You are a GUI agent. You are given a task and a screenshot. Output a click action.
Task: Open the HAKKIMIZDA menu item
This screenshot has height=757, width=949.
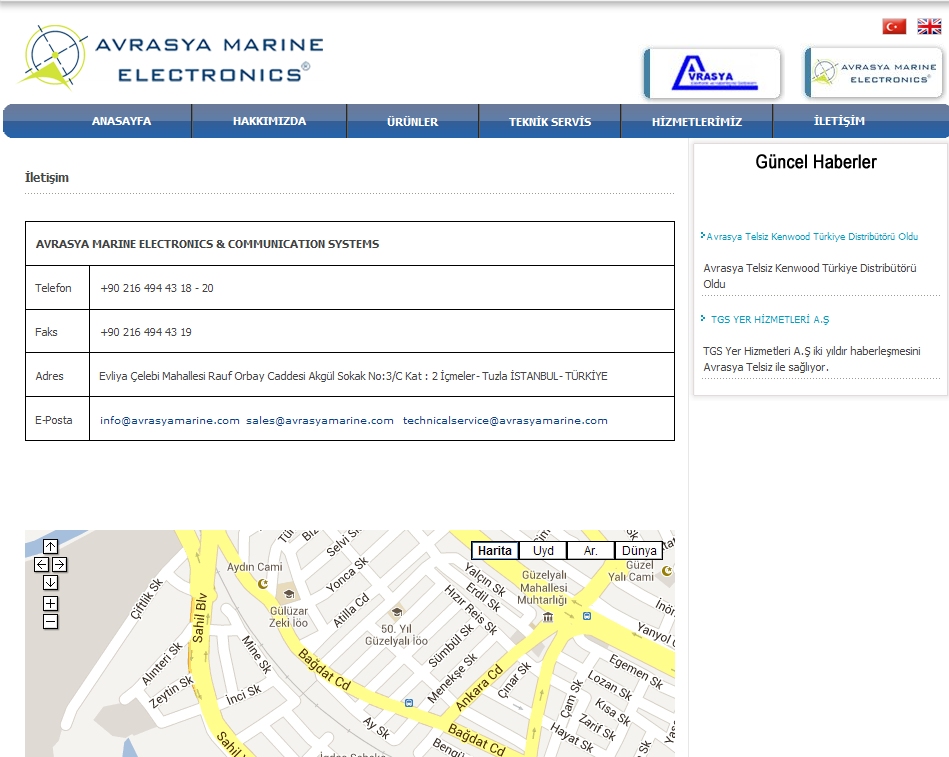pyautogui.click(x=269, y=121)
